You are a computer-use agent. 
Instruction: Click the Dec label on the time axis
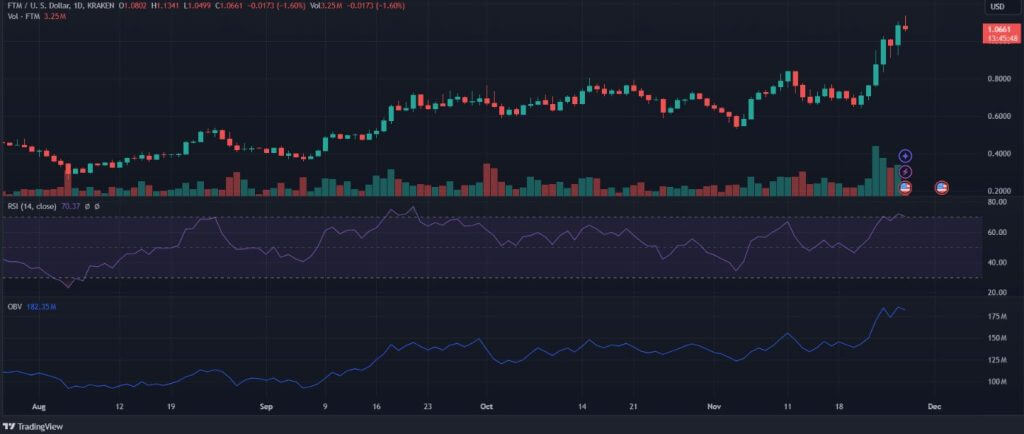coord(934,406)
